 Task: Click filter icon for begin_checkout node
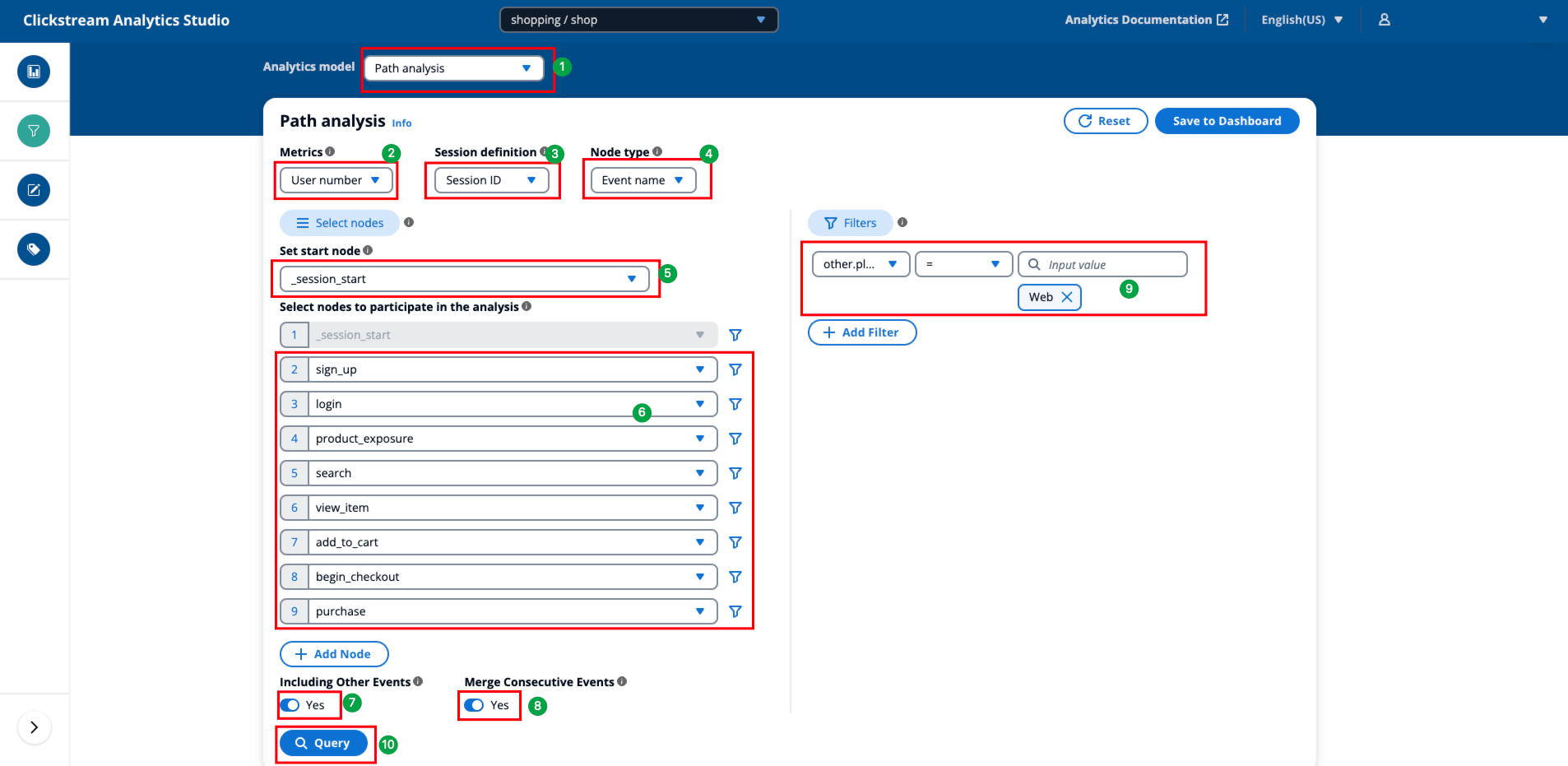[x=735, y=577]
